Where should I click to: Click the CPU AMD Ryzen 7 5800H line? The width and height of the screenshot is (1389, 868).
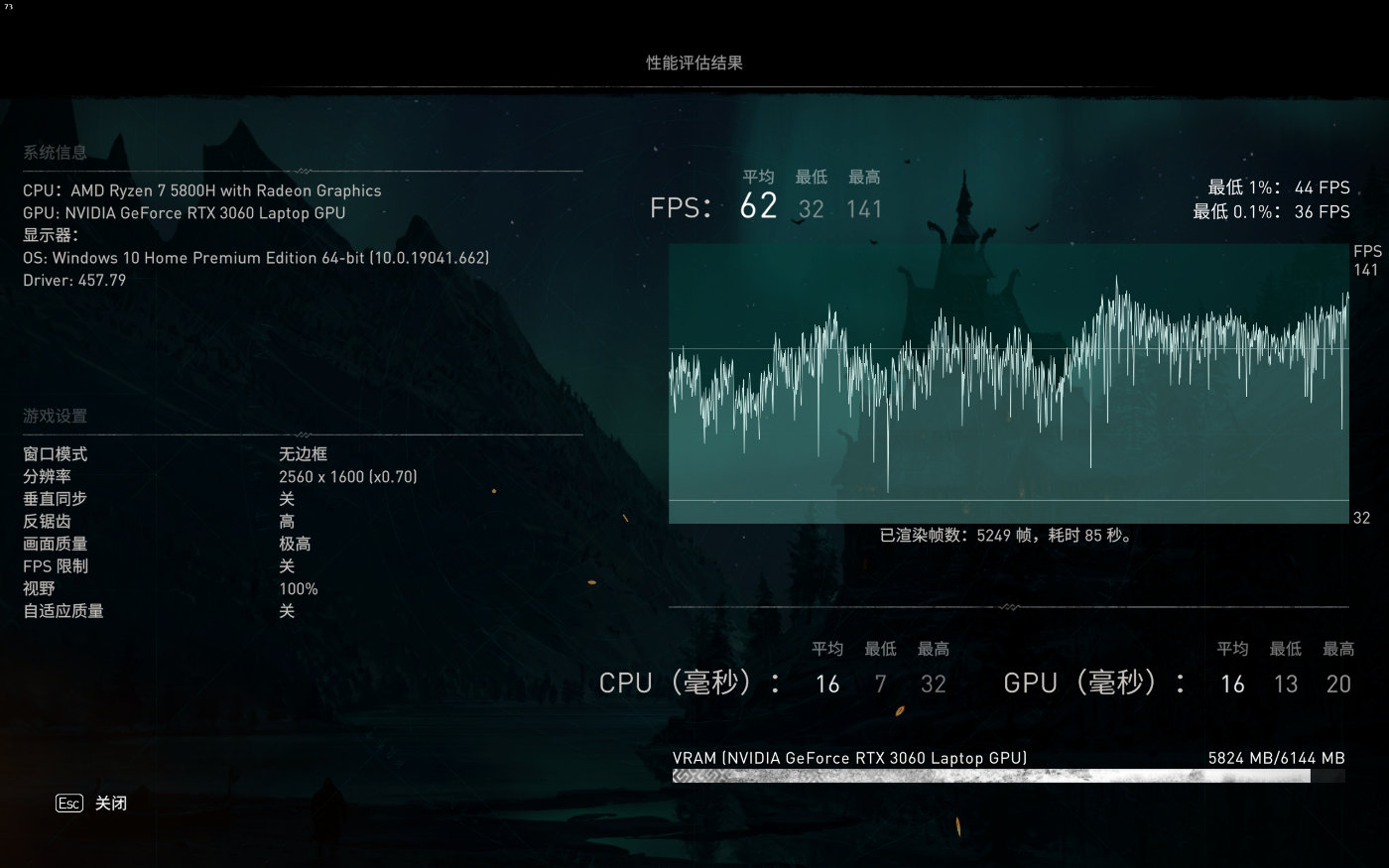pyautogui.click(x=202, y=190)
